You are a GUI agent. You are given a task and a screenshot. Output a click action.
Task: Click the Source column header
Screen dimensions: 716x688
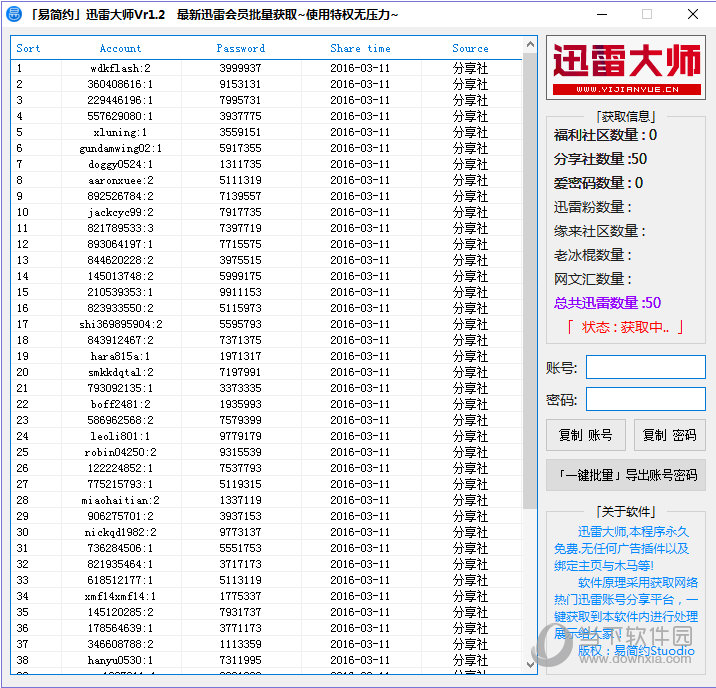[x=470, y=48]
